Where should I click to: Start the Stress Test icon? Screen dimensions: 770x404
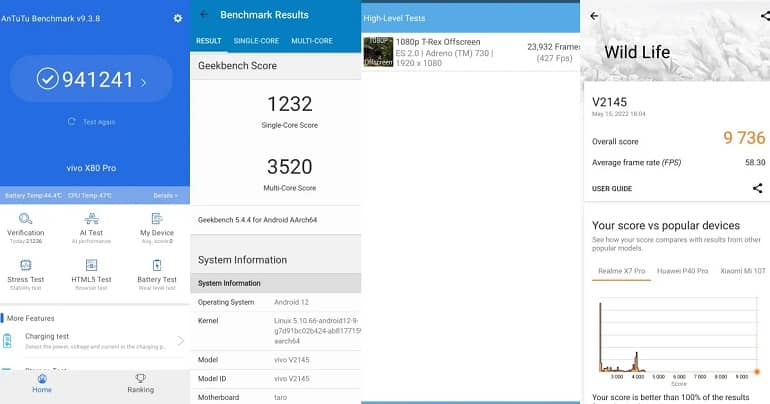coord(26,265)
